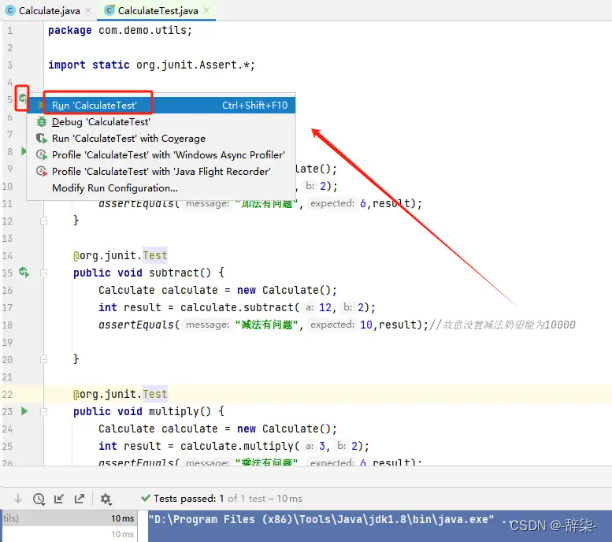Click 'calculate.subtract(' call on line 17
Image resolution: width=612 pixels, height=542 pixels.
[x=240, y=307]
